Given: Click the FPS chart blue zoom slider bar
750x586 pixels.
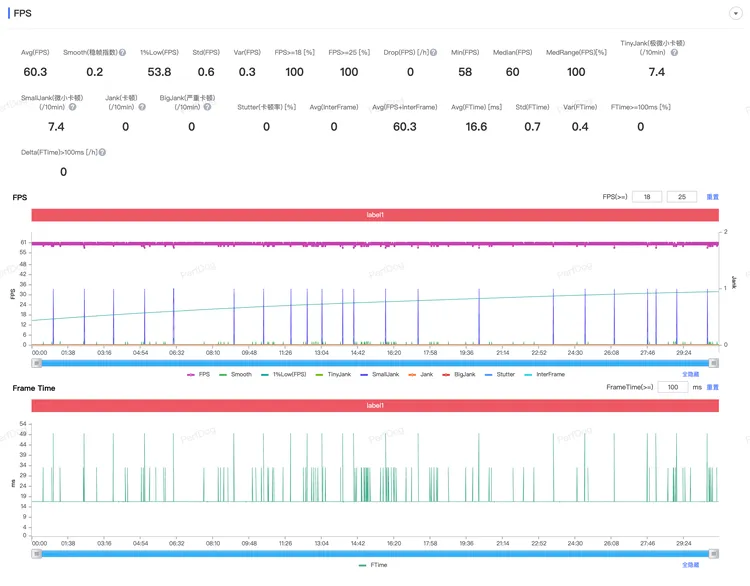Looking at the screenshot, I should [x=374, y=363].
